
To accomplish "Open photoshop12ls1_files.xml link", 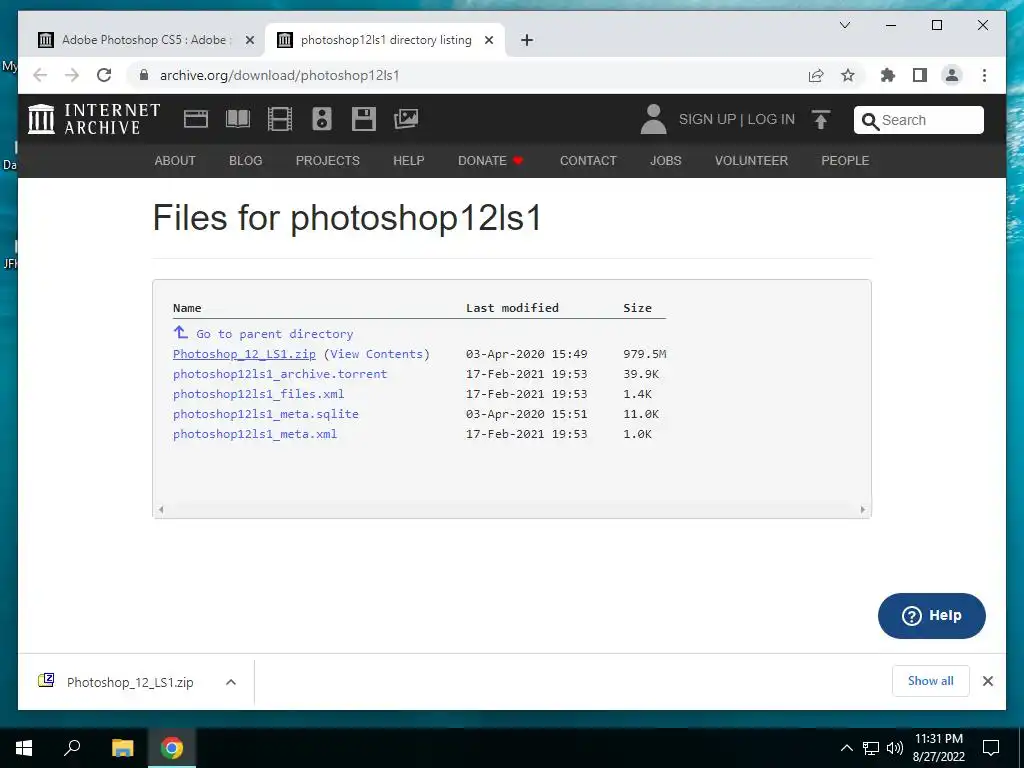I will [259, 394].
